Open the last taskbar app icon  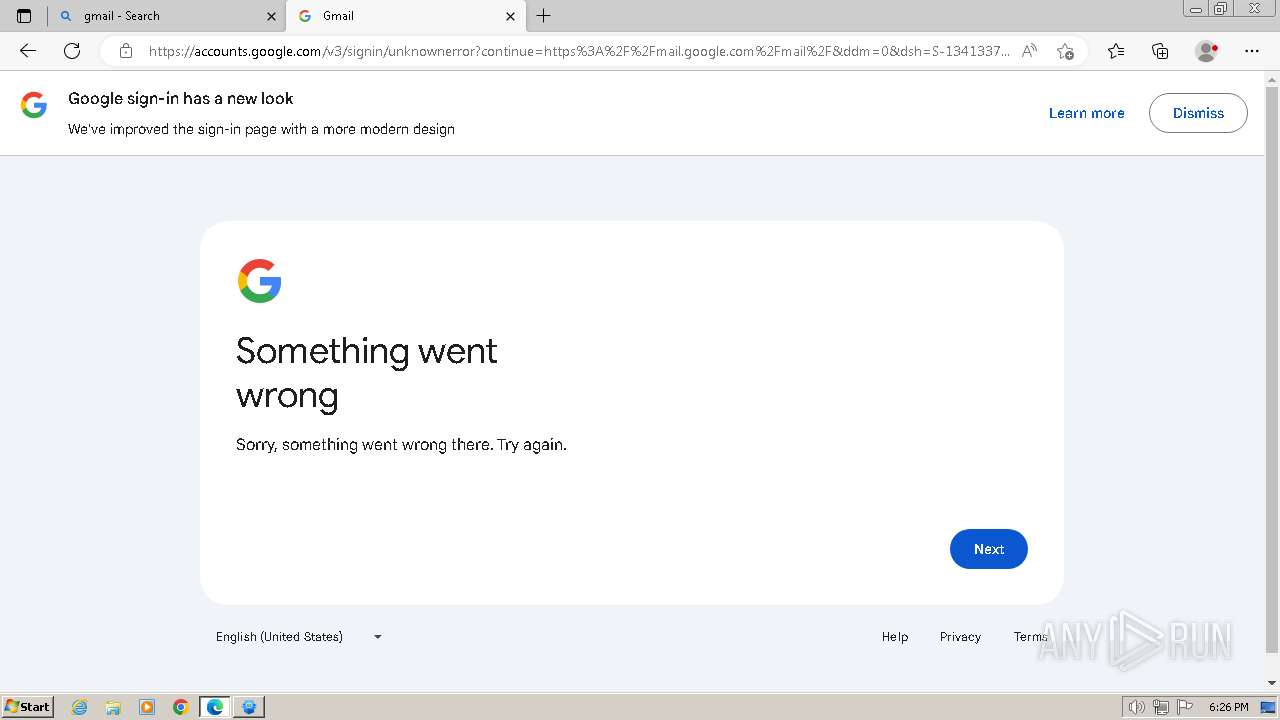coord(249,707)
